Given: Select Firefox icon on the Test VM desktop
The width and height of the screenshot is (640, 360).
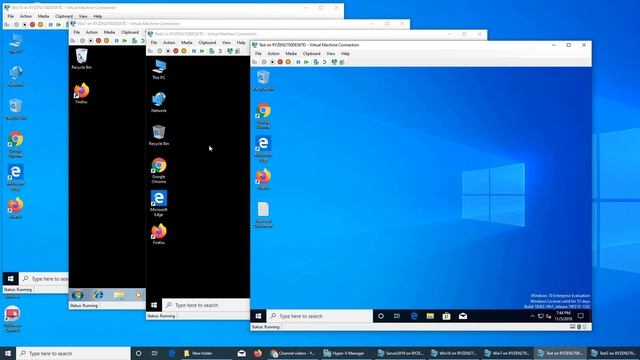Looking at the screenshot, I should [x=263, y=180].
